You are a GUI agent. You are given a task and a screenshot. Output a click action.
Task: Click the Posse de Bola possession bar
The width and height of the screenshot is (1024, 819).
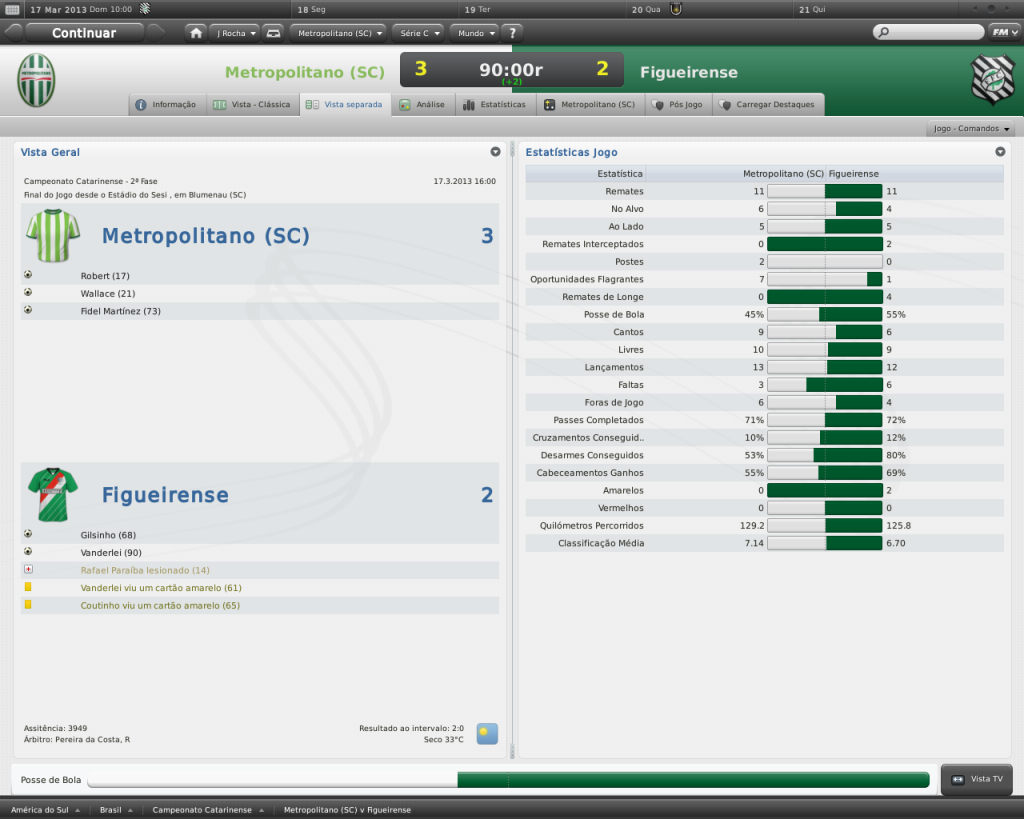[x=508, y=779]
